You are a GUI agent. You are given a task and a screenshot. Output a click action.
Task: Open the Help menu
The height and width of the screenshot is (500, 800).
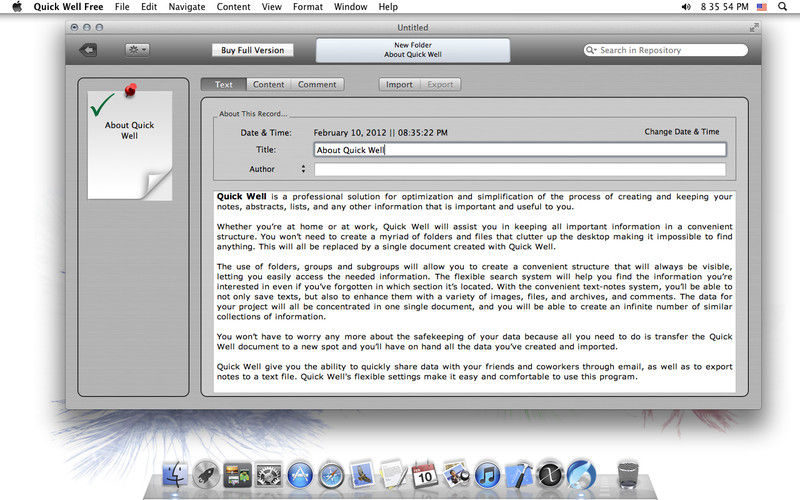[x=388, y=7]
